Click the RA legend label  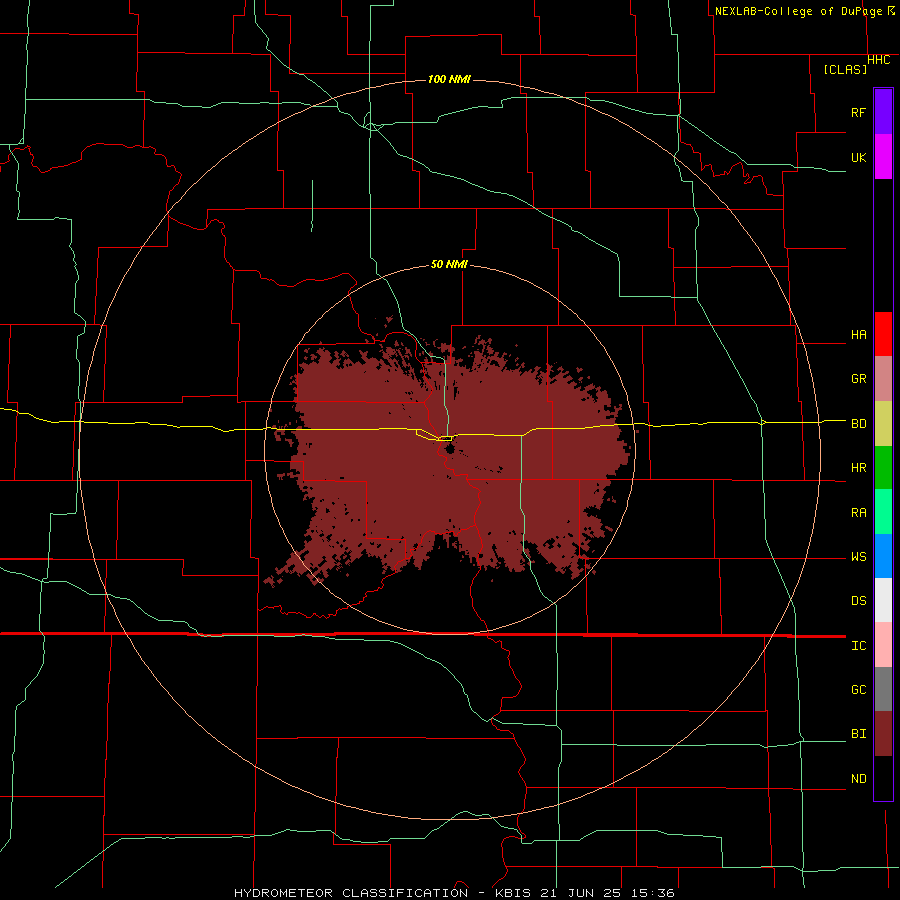[858, 513]
